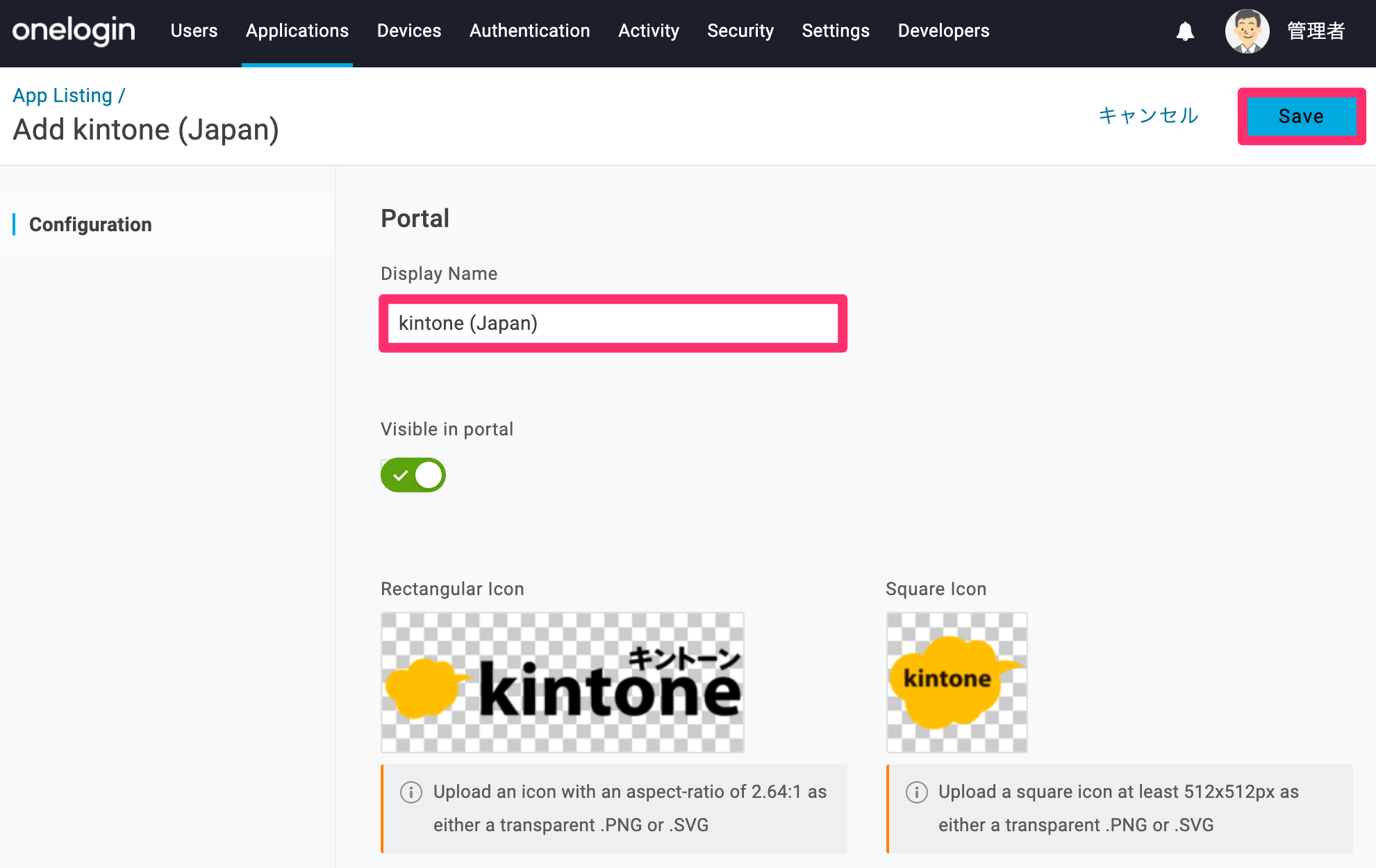Open the Settings menu
Image resolution: width=1376 pixels, height=868 pixels.
(x=836, y=31)
